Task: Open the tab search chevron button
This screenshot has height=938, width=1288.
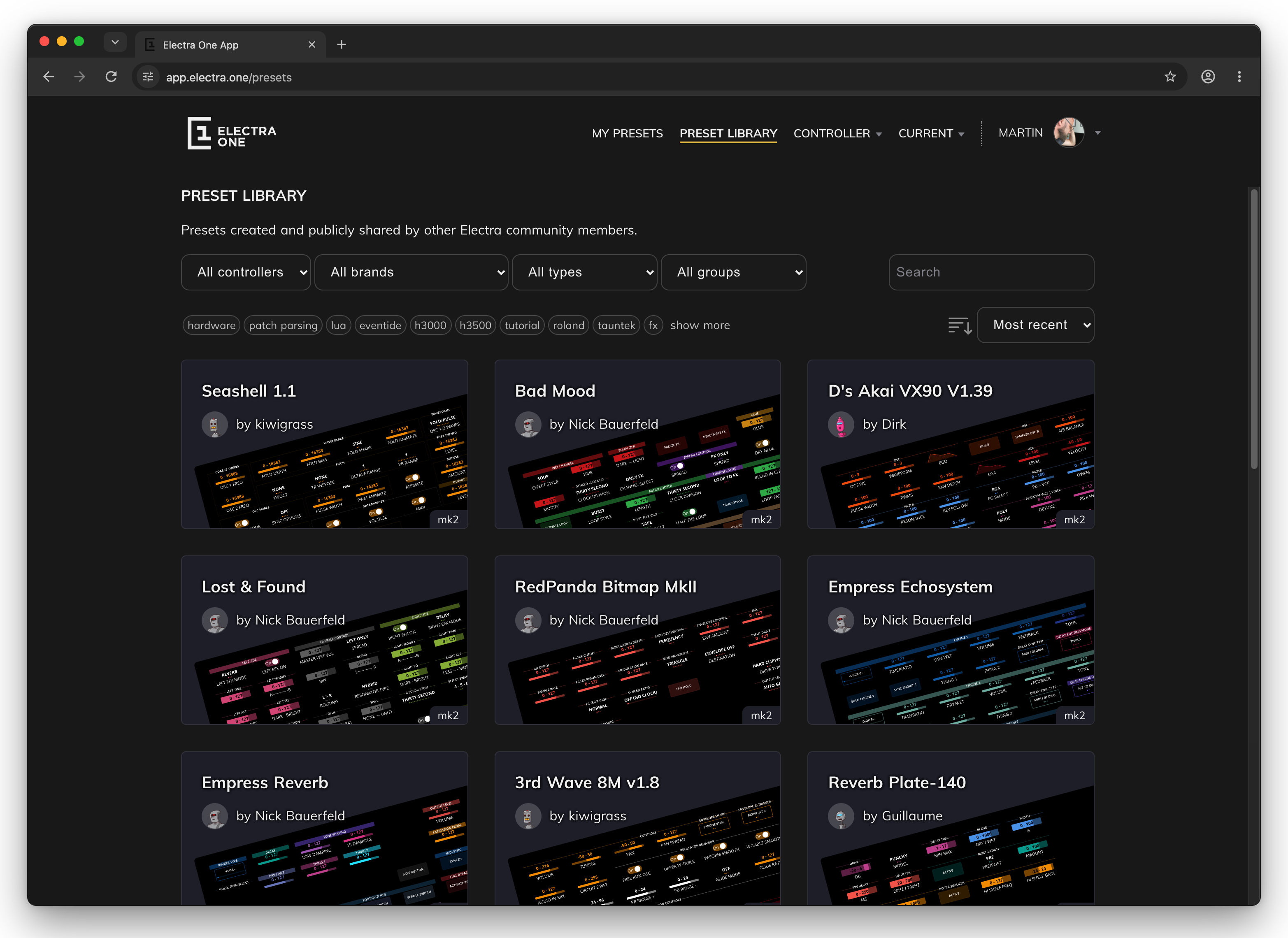Action: (115, 42)
